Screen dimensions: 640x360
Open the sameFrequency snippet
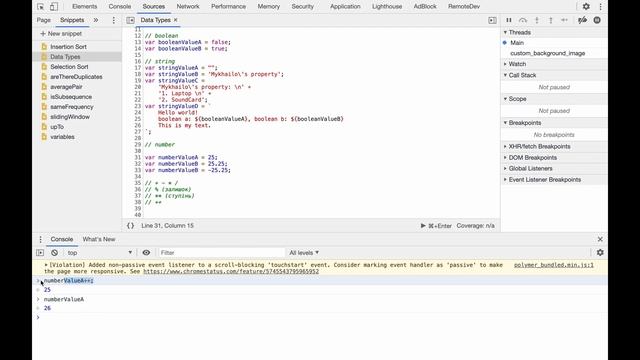point(72,107)
